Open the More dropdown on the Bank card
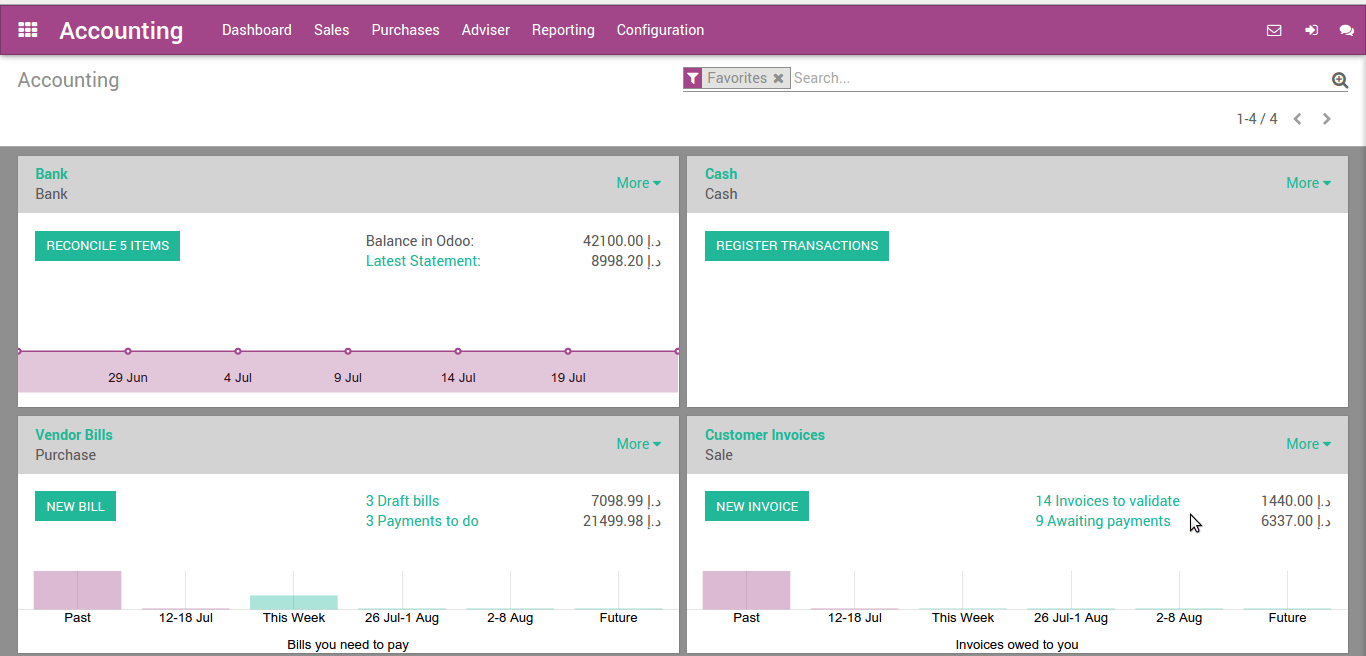 pos(638,183)
